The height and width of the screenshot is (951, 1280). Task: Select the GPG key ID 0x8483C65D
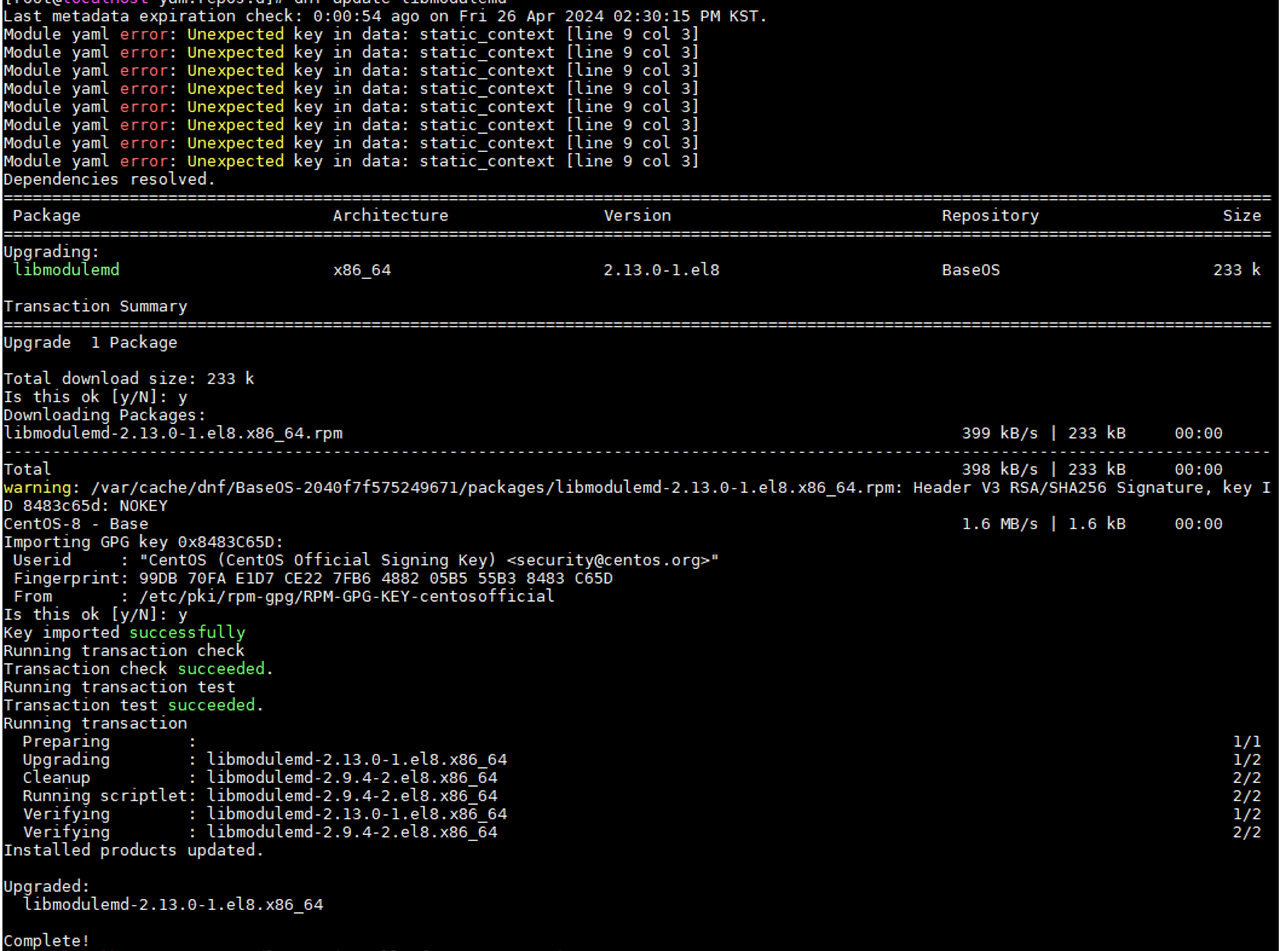pos(230,541)
